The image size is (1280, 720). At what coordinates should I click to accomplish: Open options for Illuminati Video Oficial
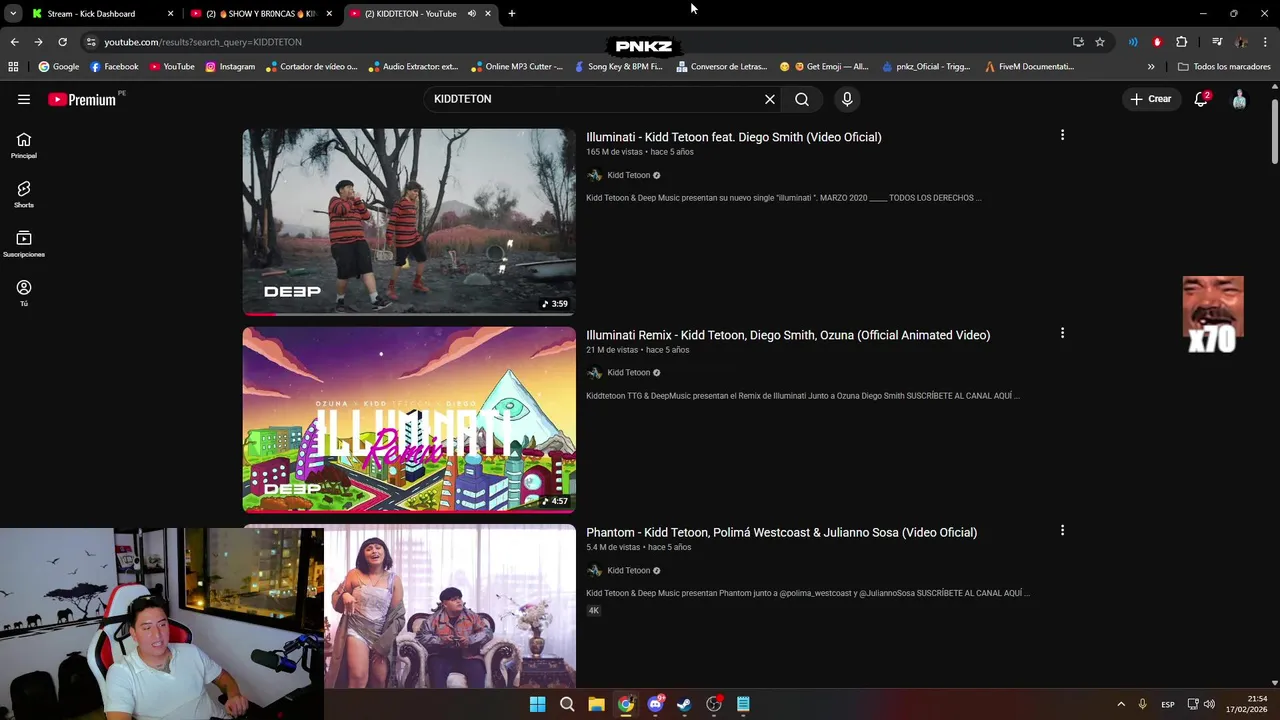[1062, 135]
